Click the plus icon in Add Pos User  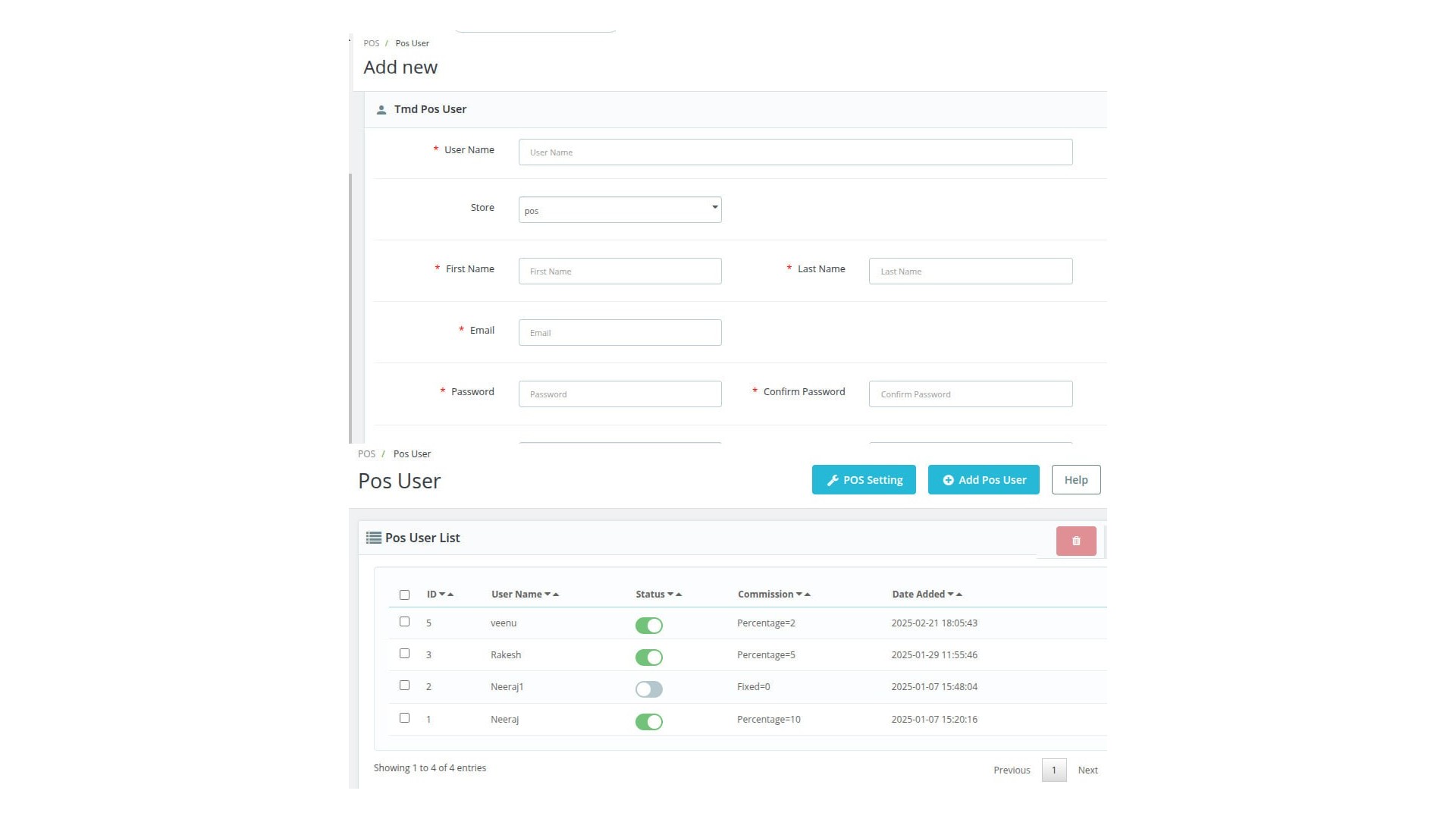948,480
